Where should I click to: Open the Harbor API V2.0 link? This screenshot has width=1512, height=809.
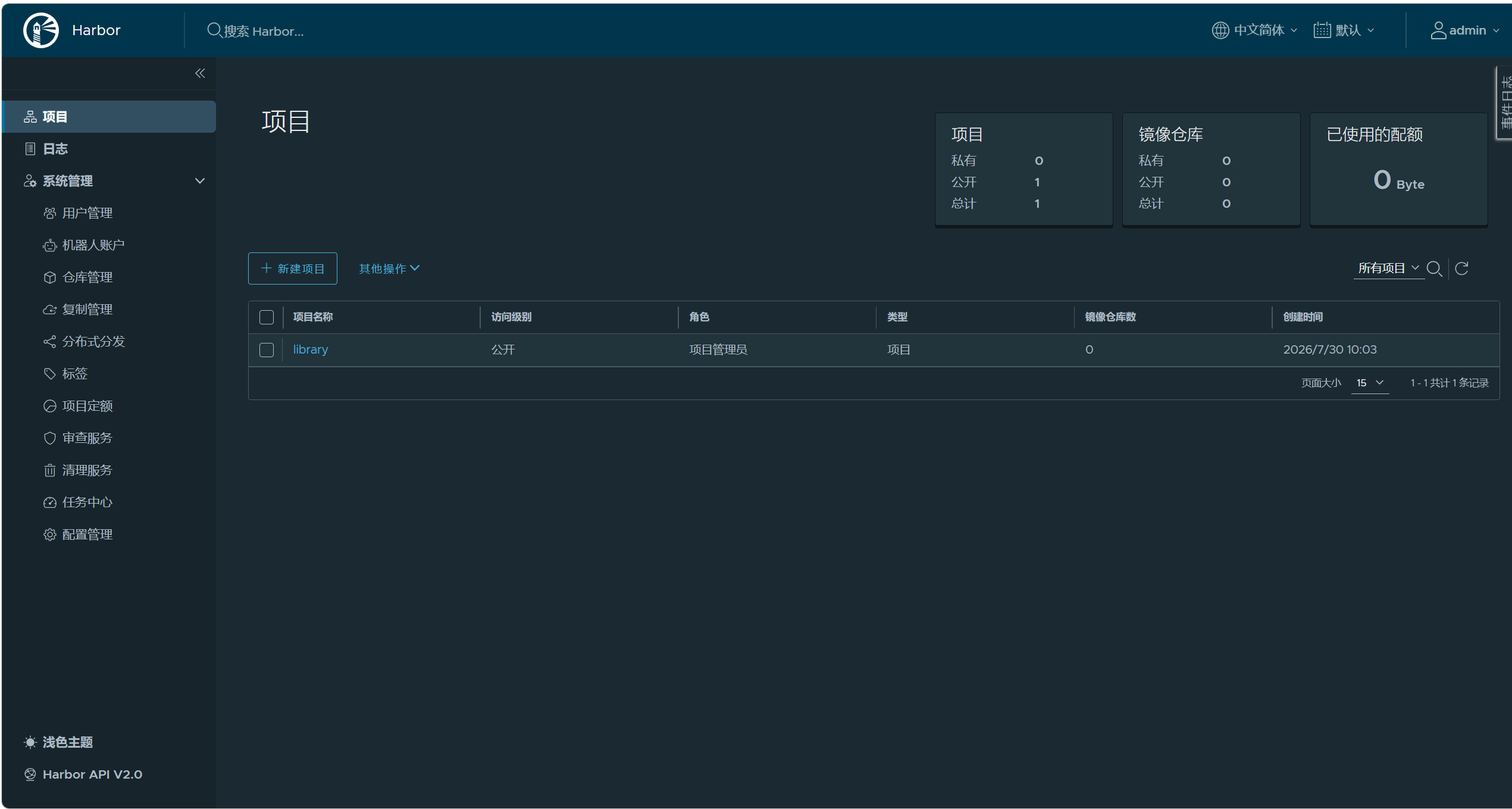click(92, 774)
